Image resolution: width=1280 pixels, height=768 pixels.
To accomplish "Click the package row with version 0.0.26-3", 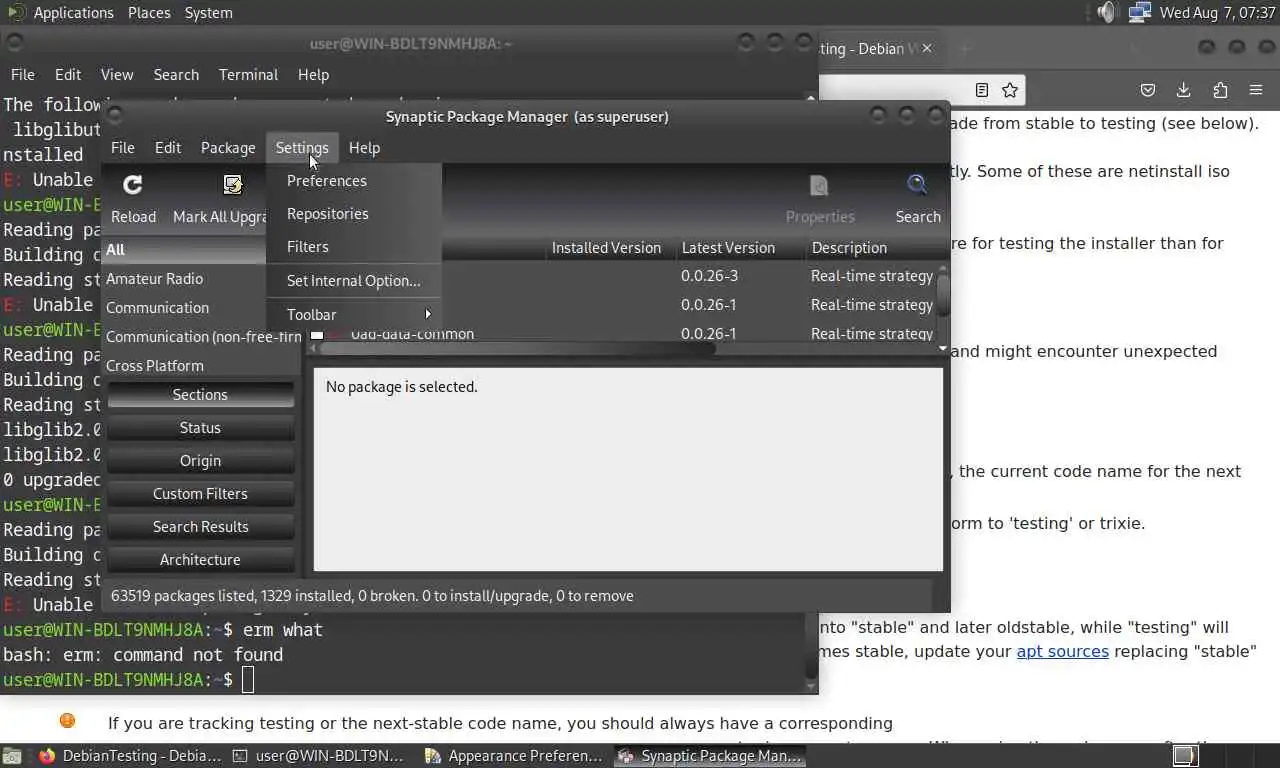I will click(621, 276).
